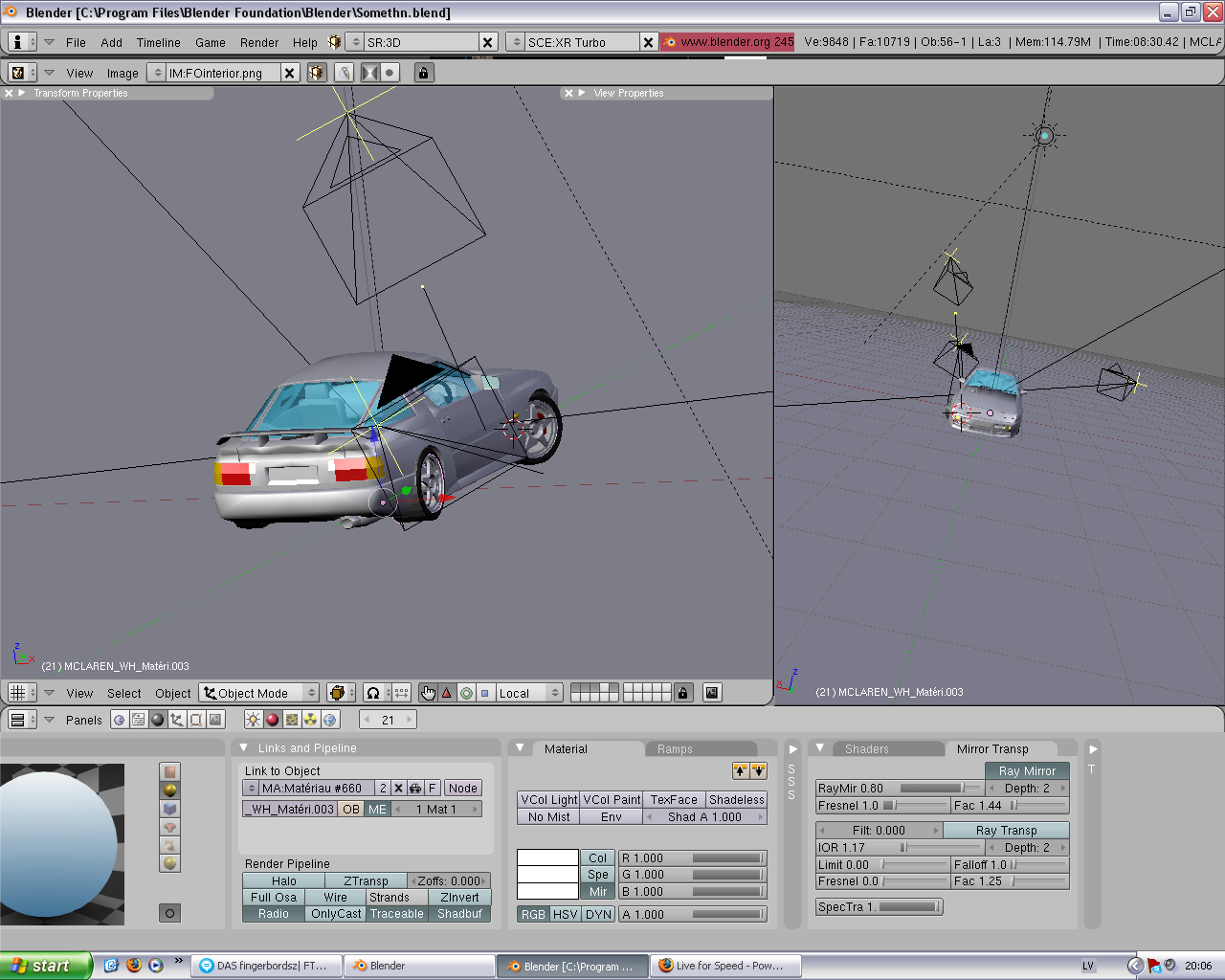Enable the scale manipulator square

pos(484,693)
